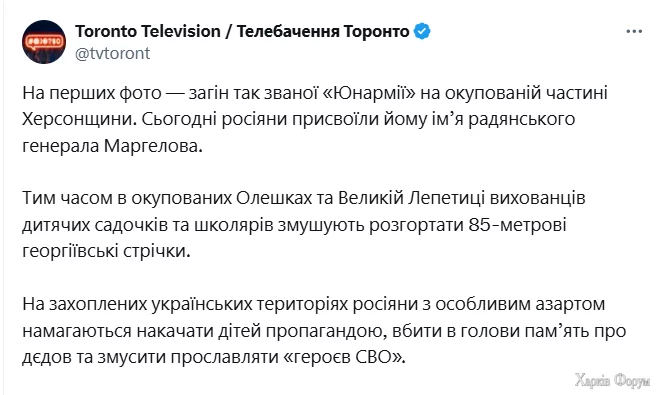
Task: Click "Великій Лепетиці" in the tweet
Action: (406, 198)
